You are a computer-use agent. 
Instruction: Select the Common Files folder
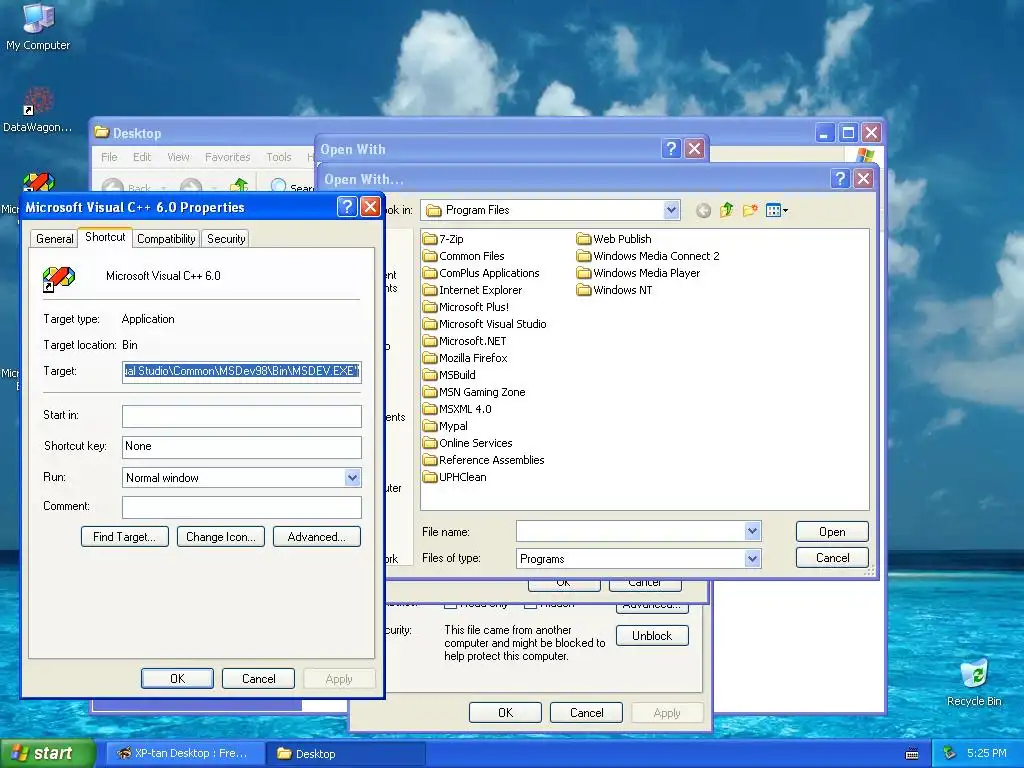click(464, 256)
